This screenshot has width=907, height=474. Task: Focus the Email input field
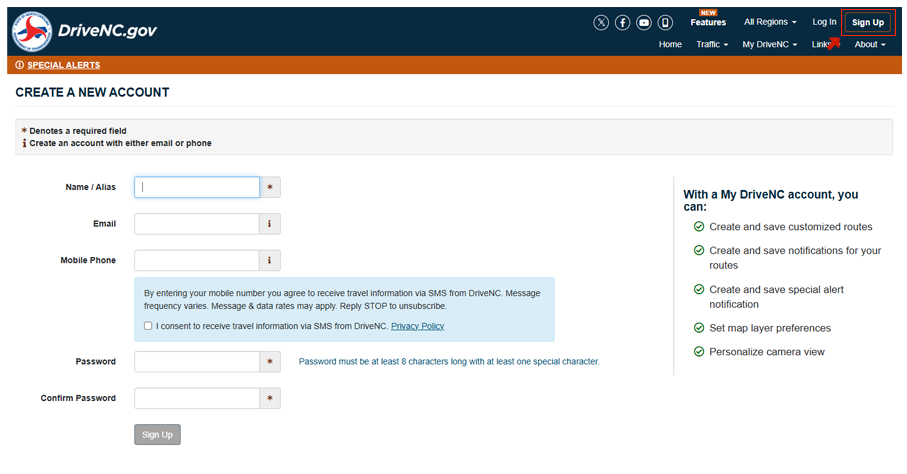pos(197,224)
